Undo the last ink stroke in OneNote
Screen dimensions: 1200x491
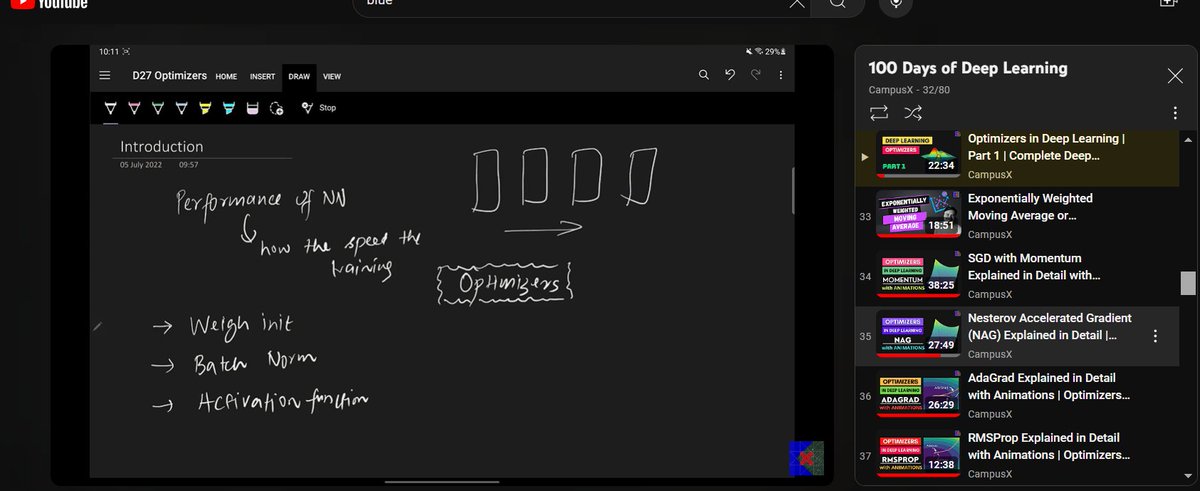[x=730, y=75]
